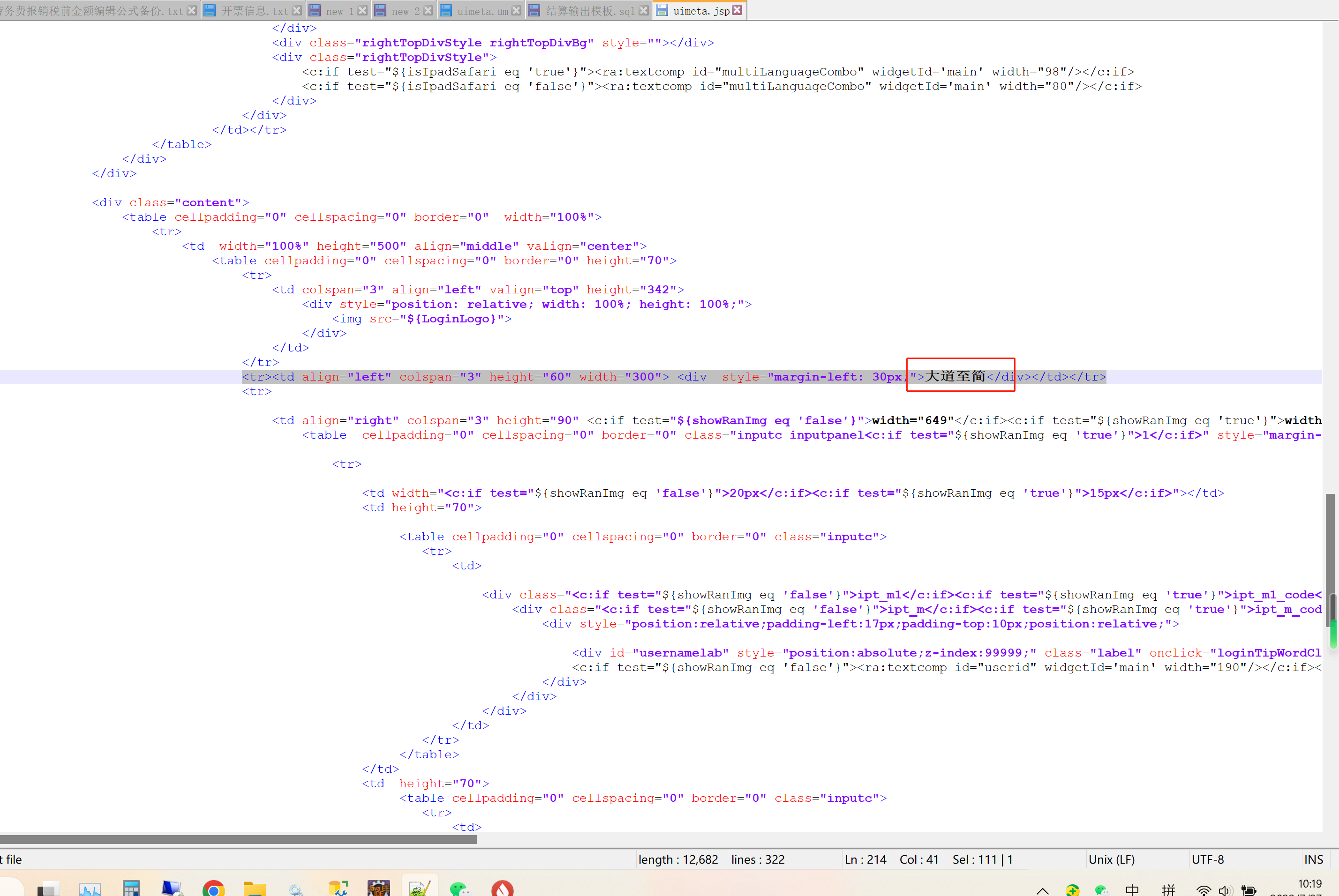Image resolution: width=1339 pixels, height=896 pixels.
Task: Open the remote desktop monitor taskbar icon
Action: point(172,888)
